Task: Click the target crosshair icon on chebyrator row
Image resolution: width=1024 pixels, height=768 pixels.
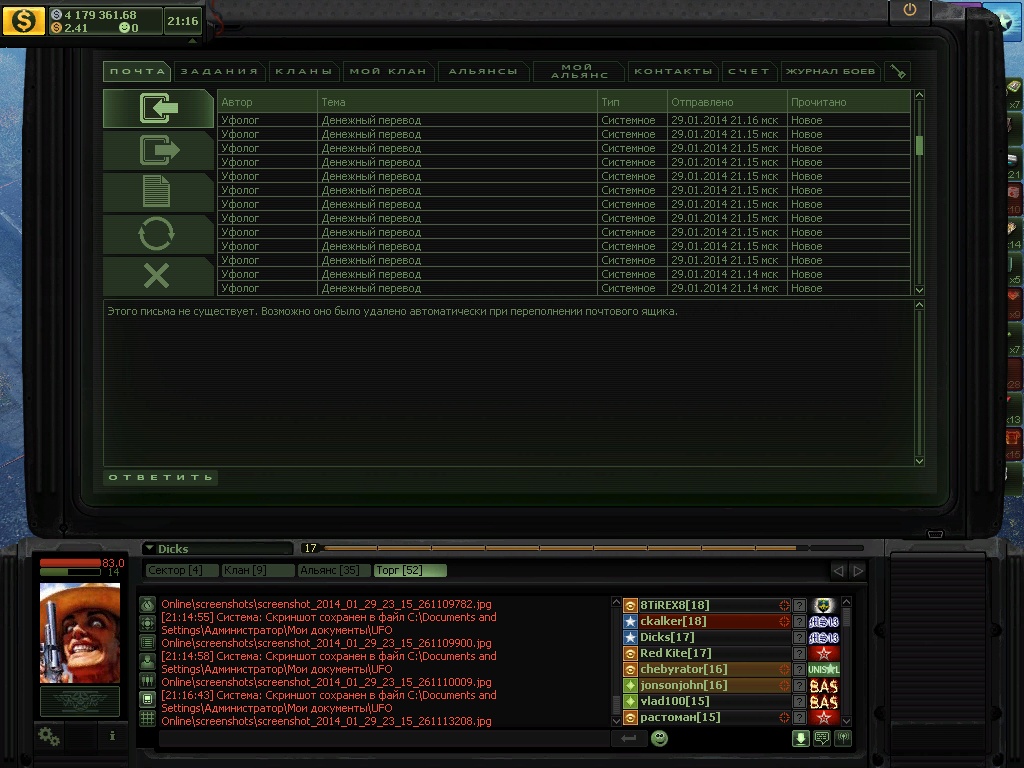Action: (784, 669)
